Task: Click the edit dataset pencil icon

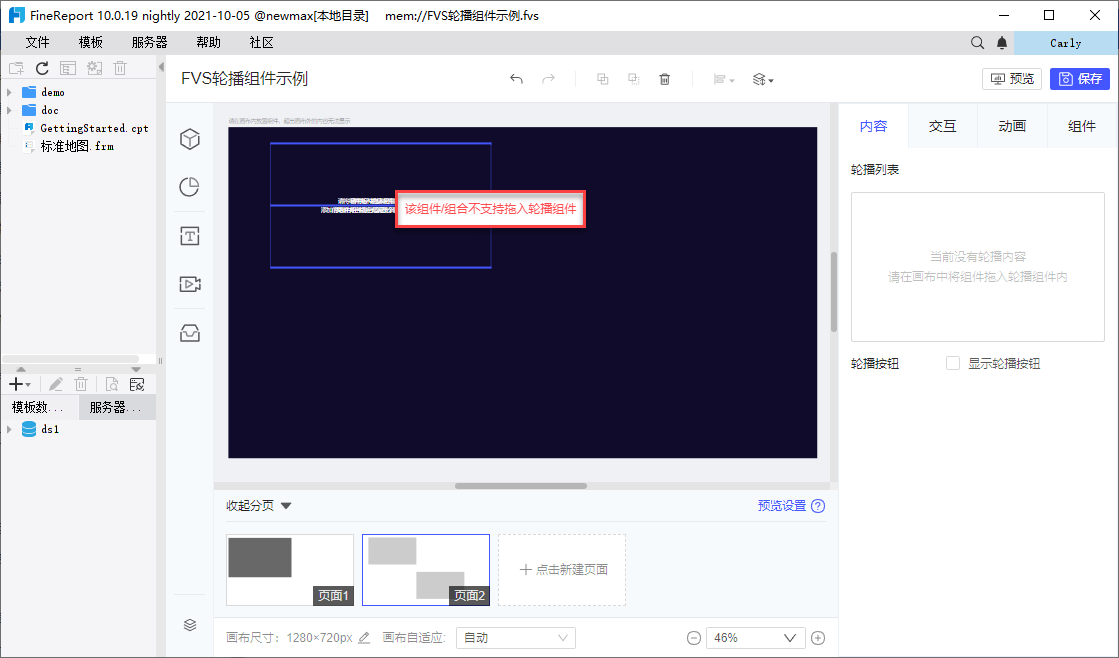Action: [x=55, y=385]
